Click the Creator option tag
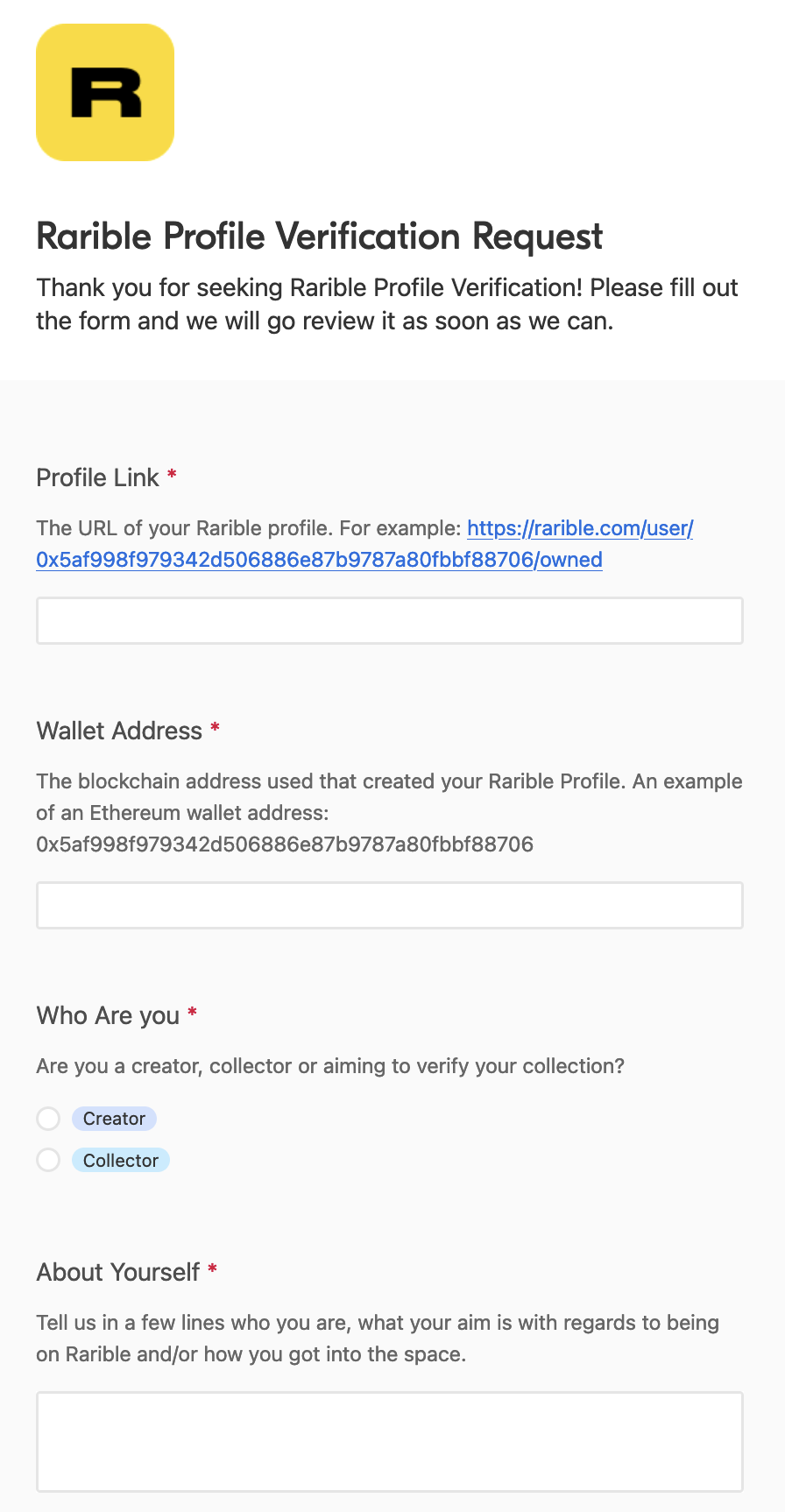 114,1119
